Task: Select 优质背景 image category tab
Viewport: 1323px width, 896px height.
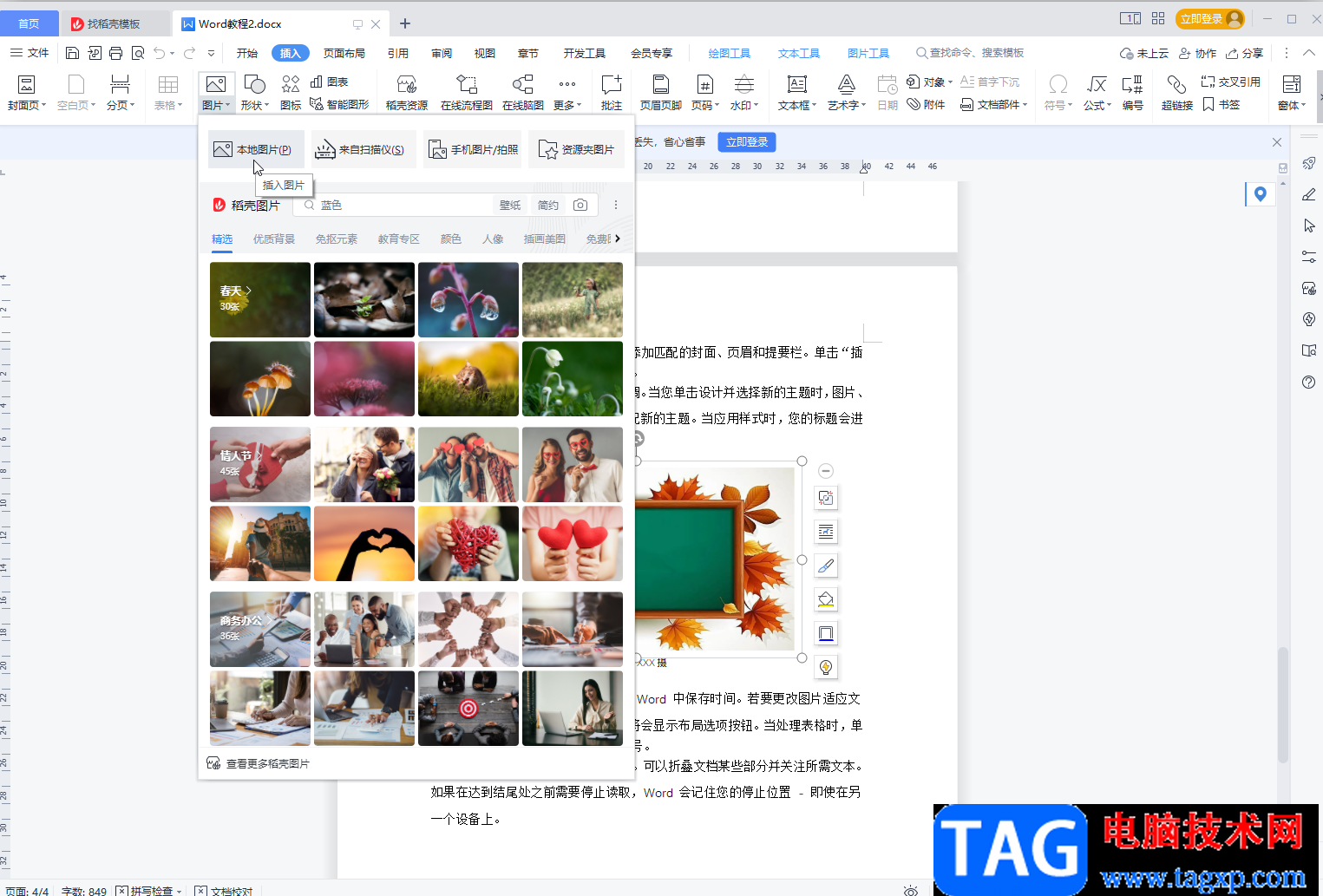Action: tap(274, 239)
